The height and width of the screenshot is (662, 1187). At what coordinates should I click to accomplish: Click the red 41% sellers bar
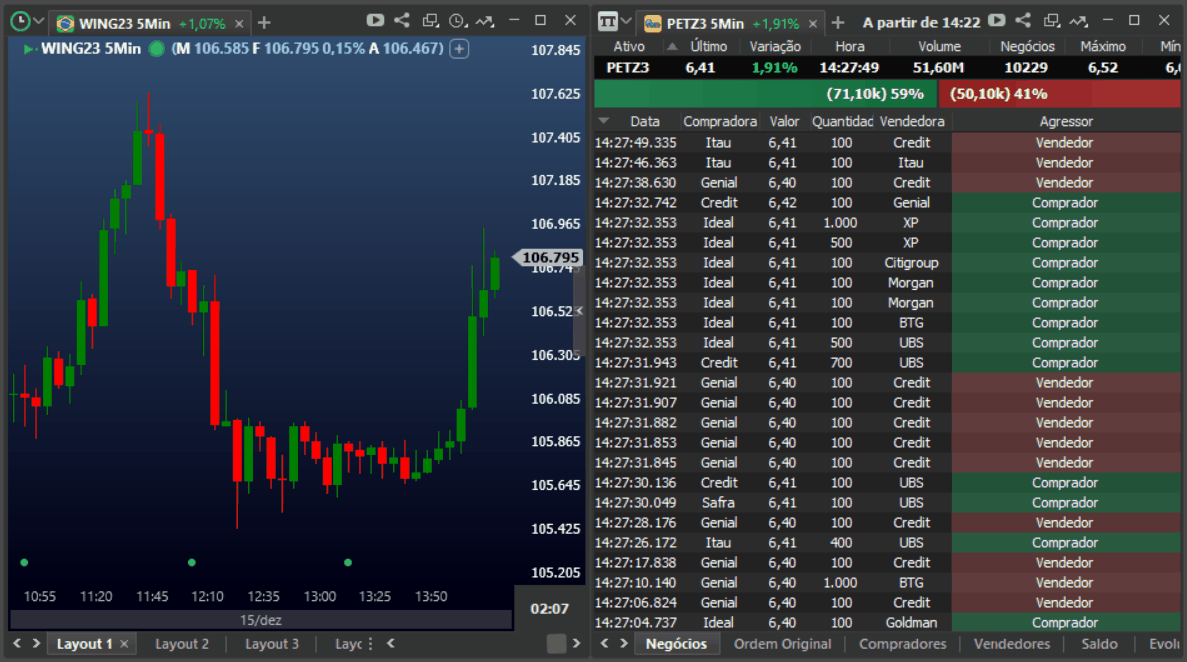click(x=1059, y=94)
